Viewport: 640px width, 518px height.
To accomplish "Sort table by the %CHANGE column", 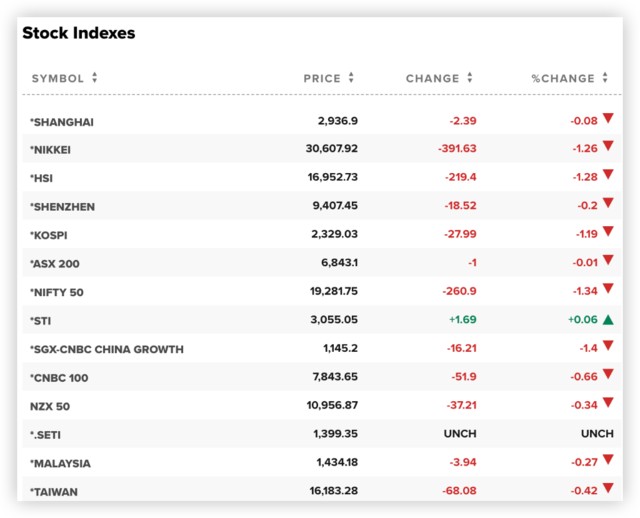I will pos(569,78).
